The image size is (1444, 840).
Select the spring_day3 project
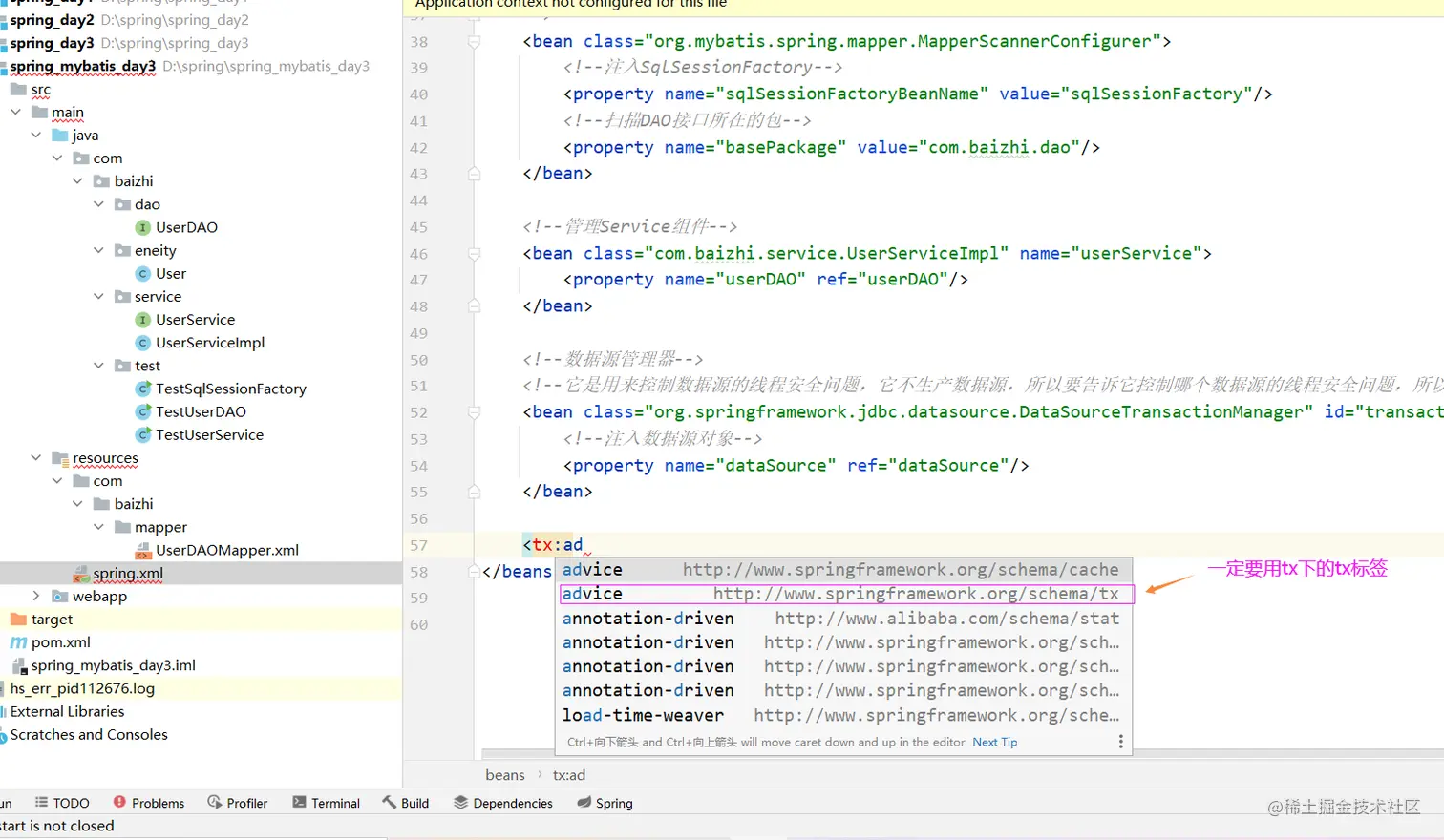point(52,43)
